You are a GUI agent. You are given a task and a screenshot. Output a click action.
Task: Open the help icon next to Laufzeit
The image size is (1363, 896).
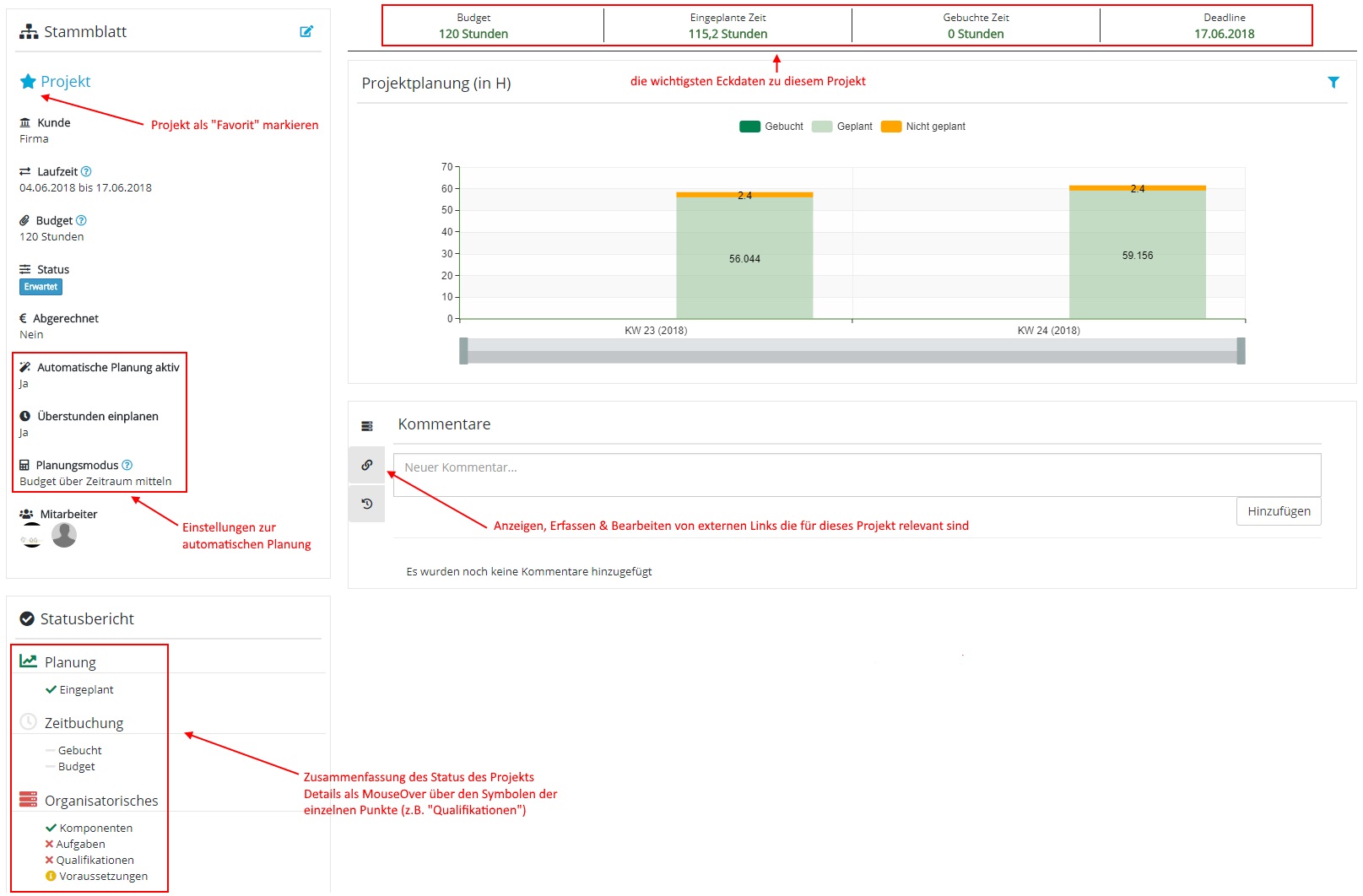[x=86, y=171]
